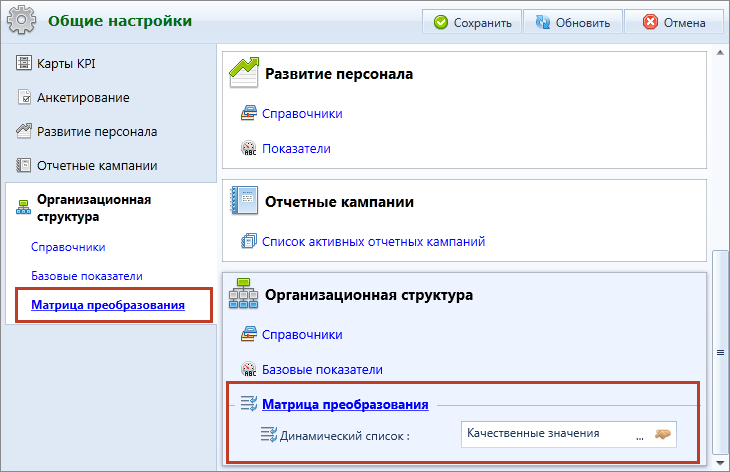Click the org chart icon in sidebar
Screen dimensions: 730x472
point(23,207)
